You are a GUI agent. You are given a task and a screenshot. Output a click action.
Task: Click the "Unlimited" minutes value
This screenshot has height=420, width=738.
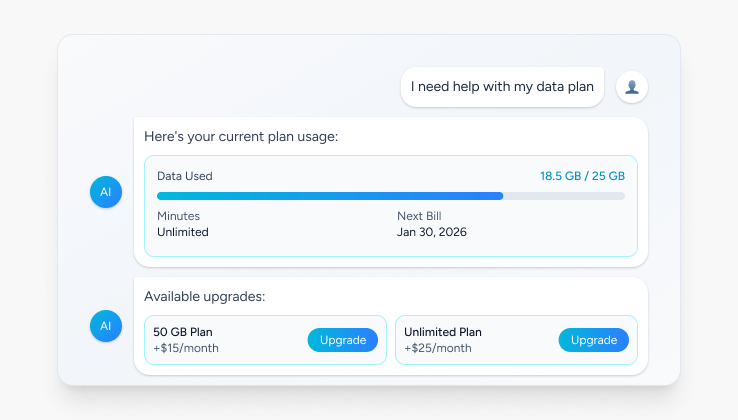point(183,232)
